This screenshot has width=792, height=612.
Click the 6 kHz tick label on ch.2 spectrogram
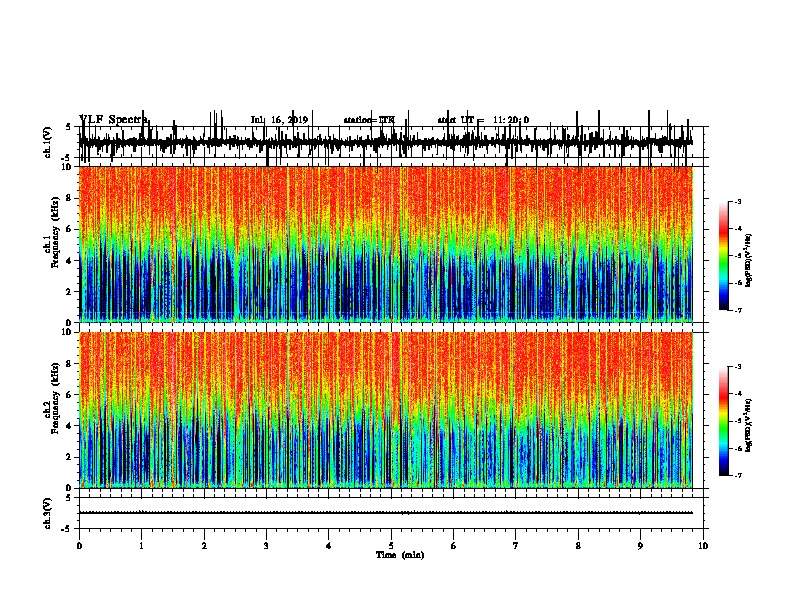click(x=70, y=394)
